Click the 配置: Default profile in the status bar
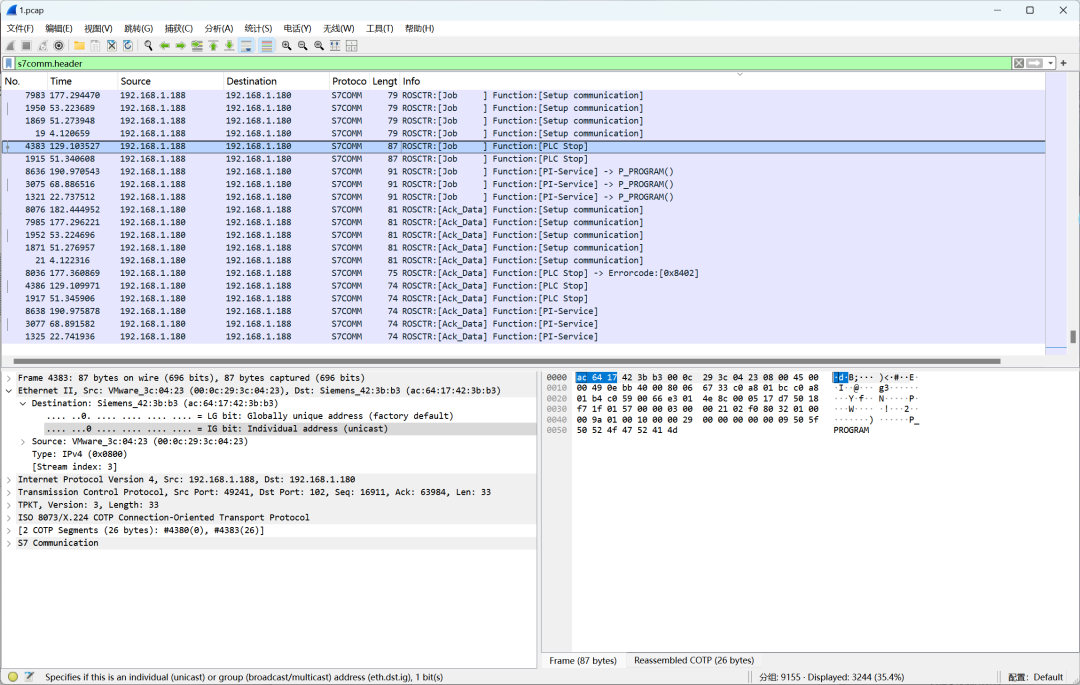The image size is (1080, 685). click(1035, 677)
